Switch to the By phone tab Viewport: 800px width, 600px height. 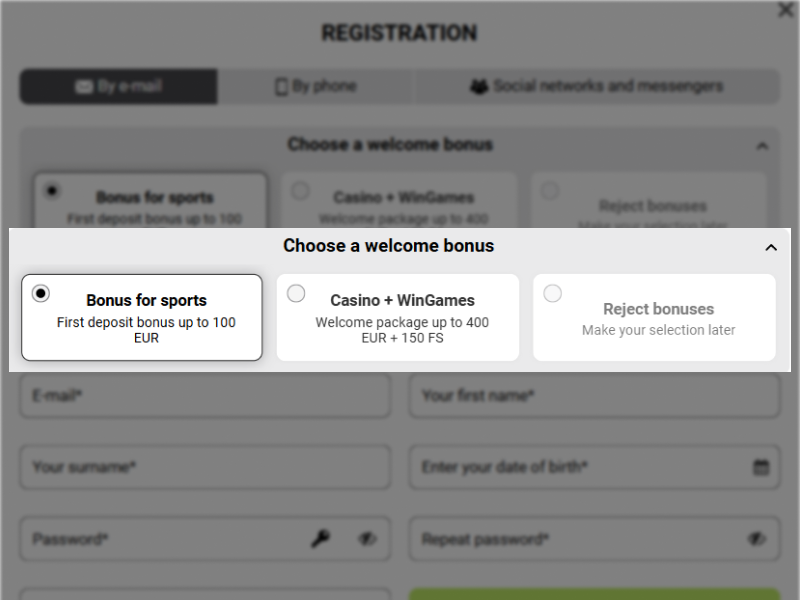(315, 87)
